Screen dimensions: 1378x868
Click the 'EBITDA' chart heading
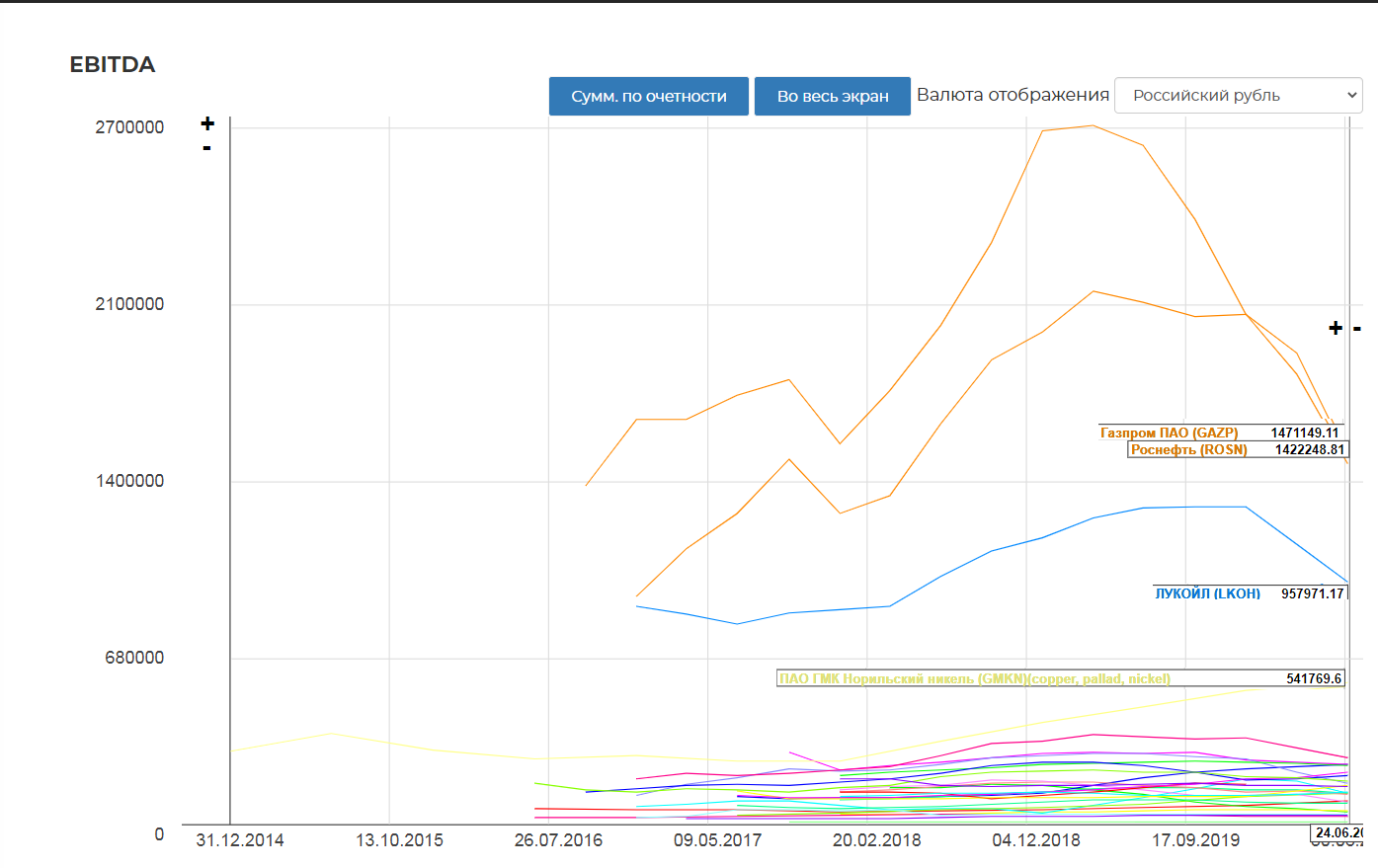point(113,64)
